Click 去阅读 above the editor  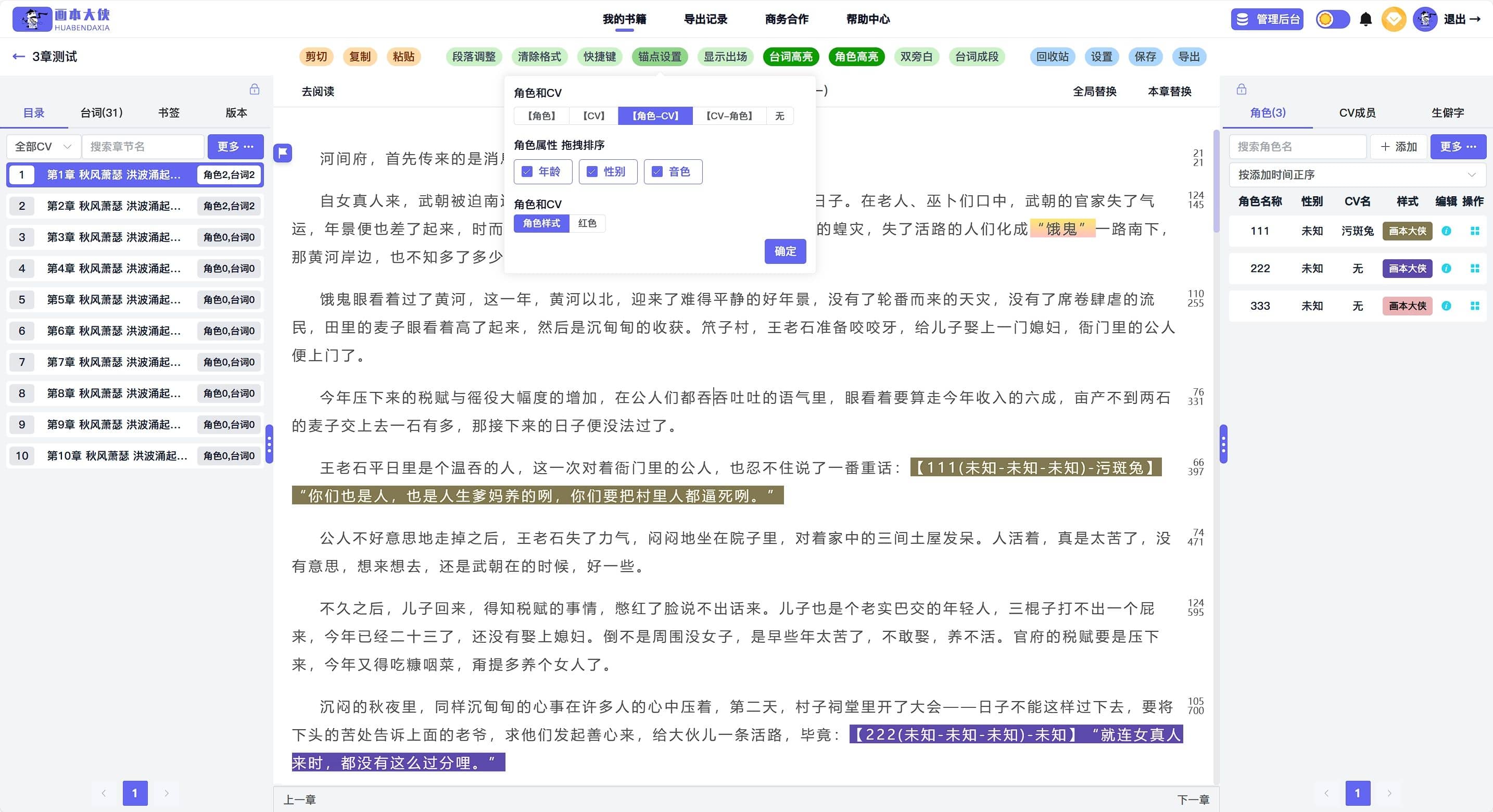318,91
